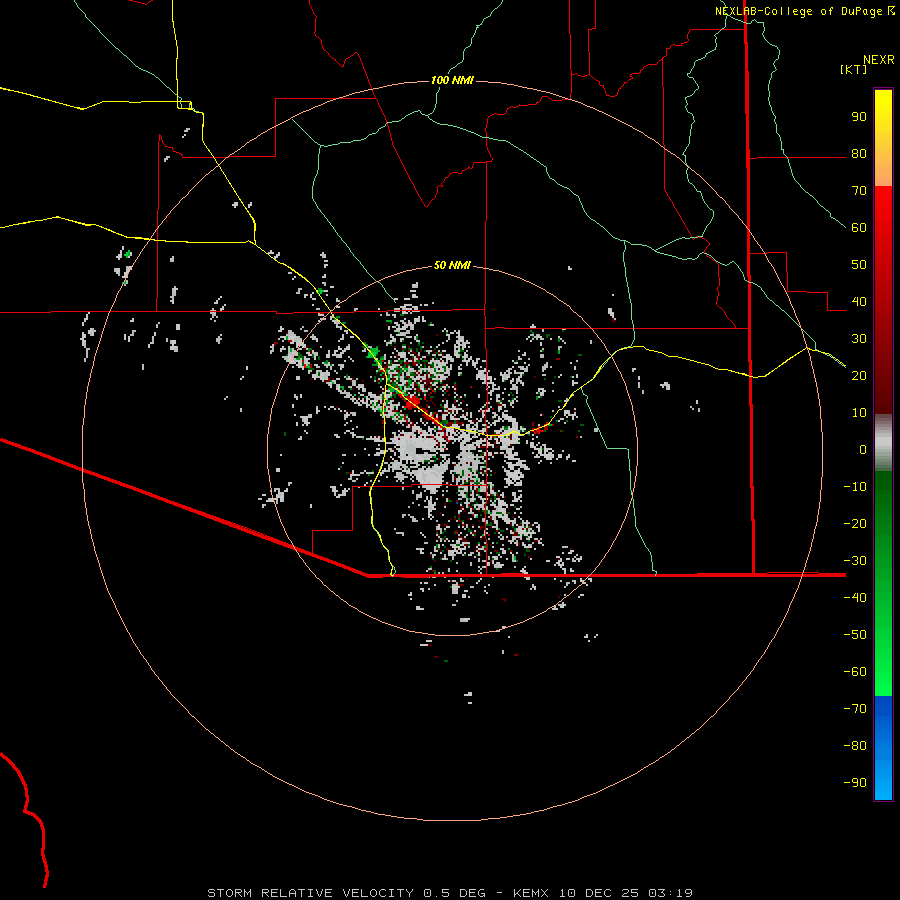This screenshot has height=900, width=900.
Task: Click the -30 knot scale label
Action: click(x=855, y=561)
